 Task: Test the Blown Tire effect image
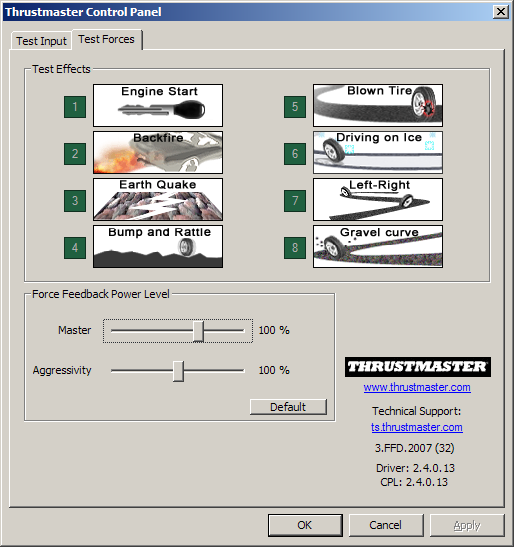click(378, 105)
